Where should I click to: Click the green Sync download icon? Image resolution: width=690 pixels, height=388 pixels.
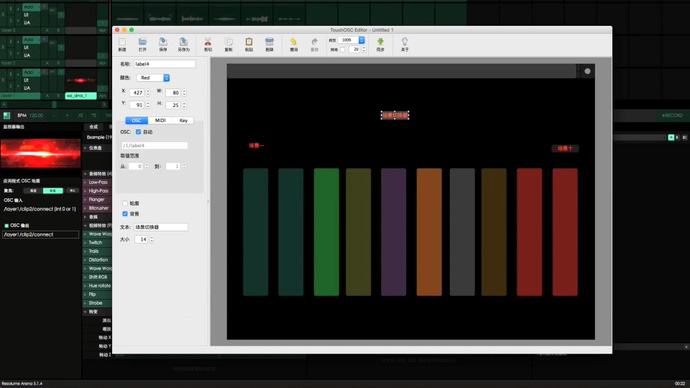(380, 42)
